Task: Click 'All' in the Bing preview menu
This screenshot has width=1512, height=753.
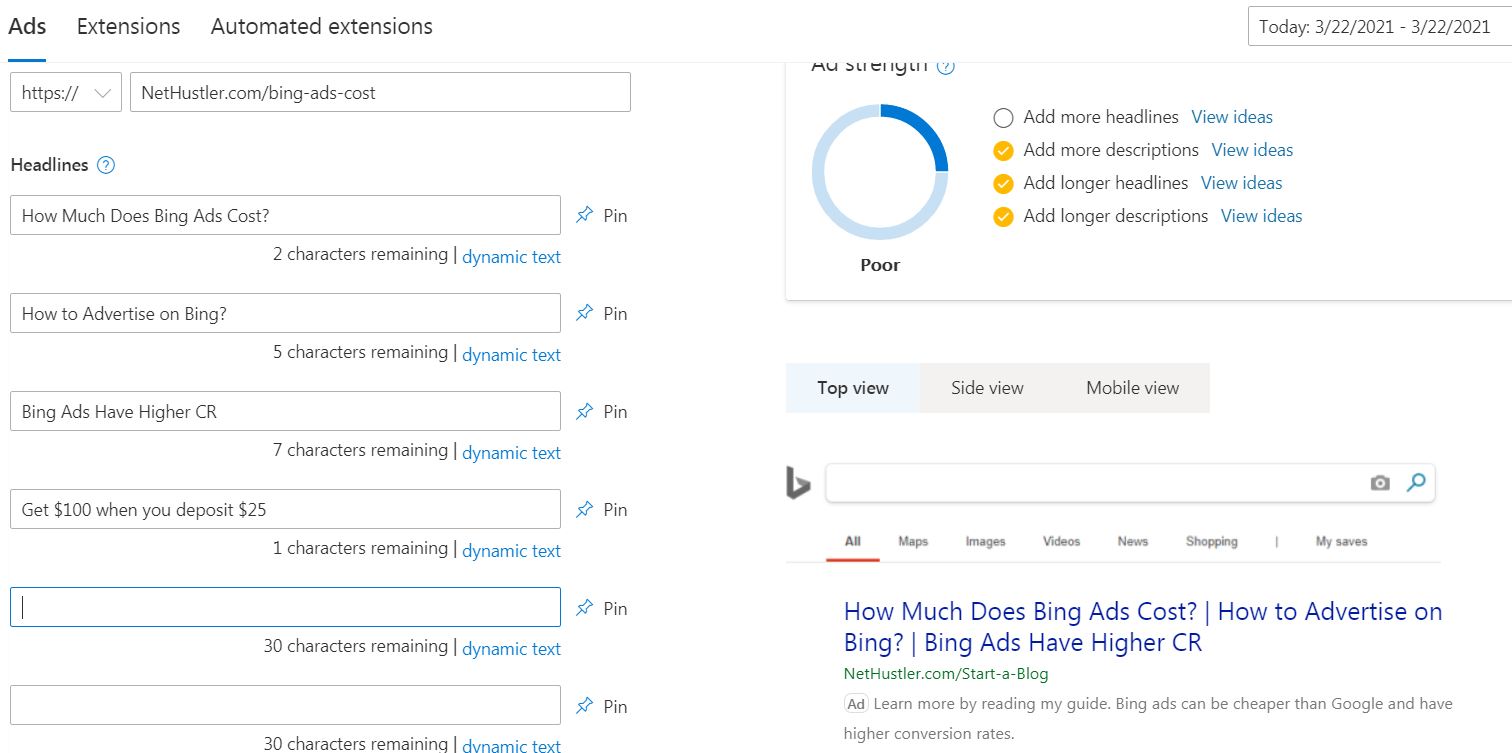Action: [853, 541]
